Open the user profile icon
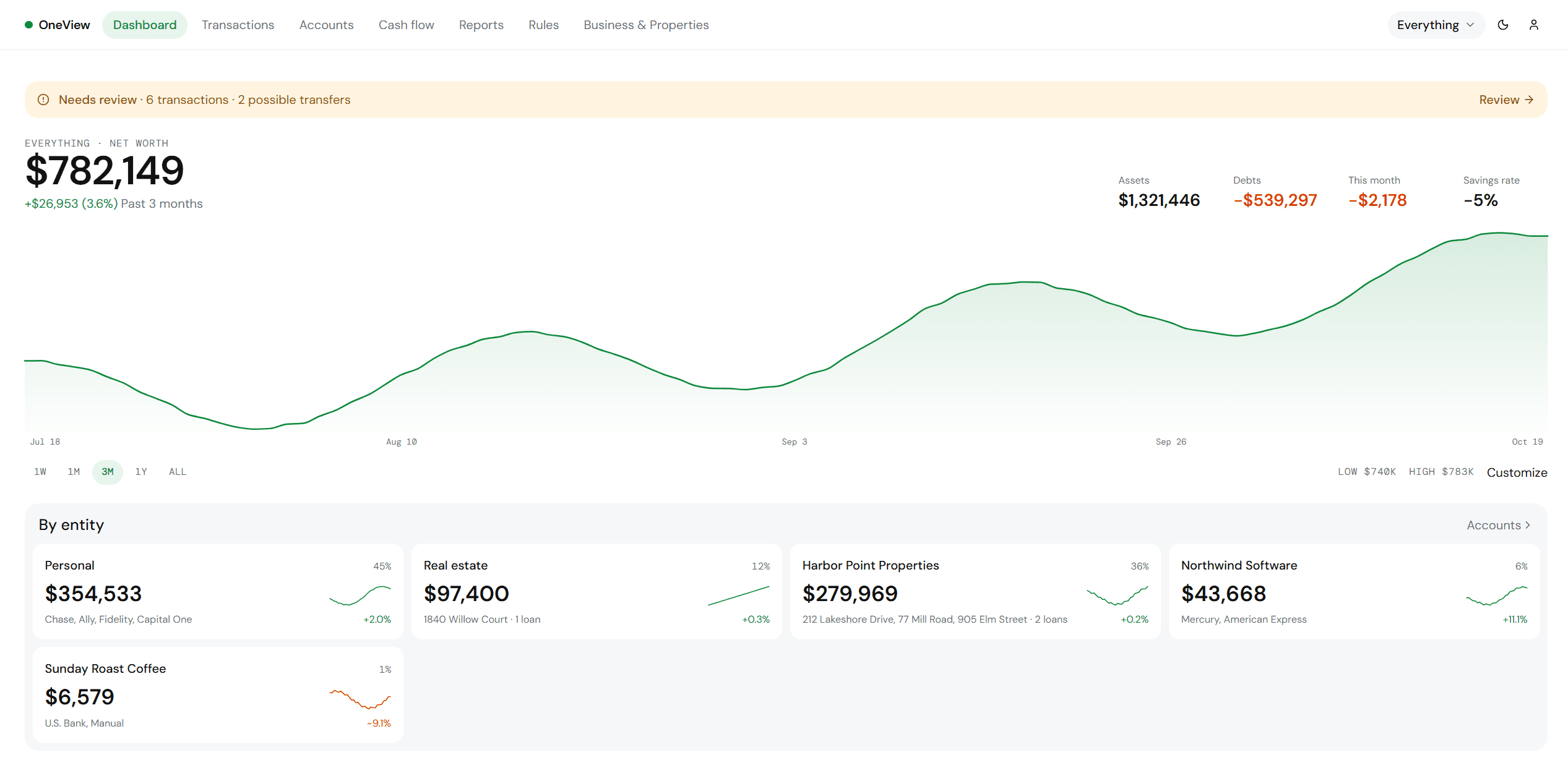 click(x=1534, y=25)
